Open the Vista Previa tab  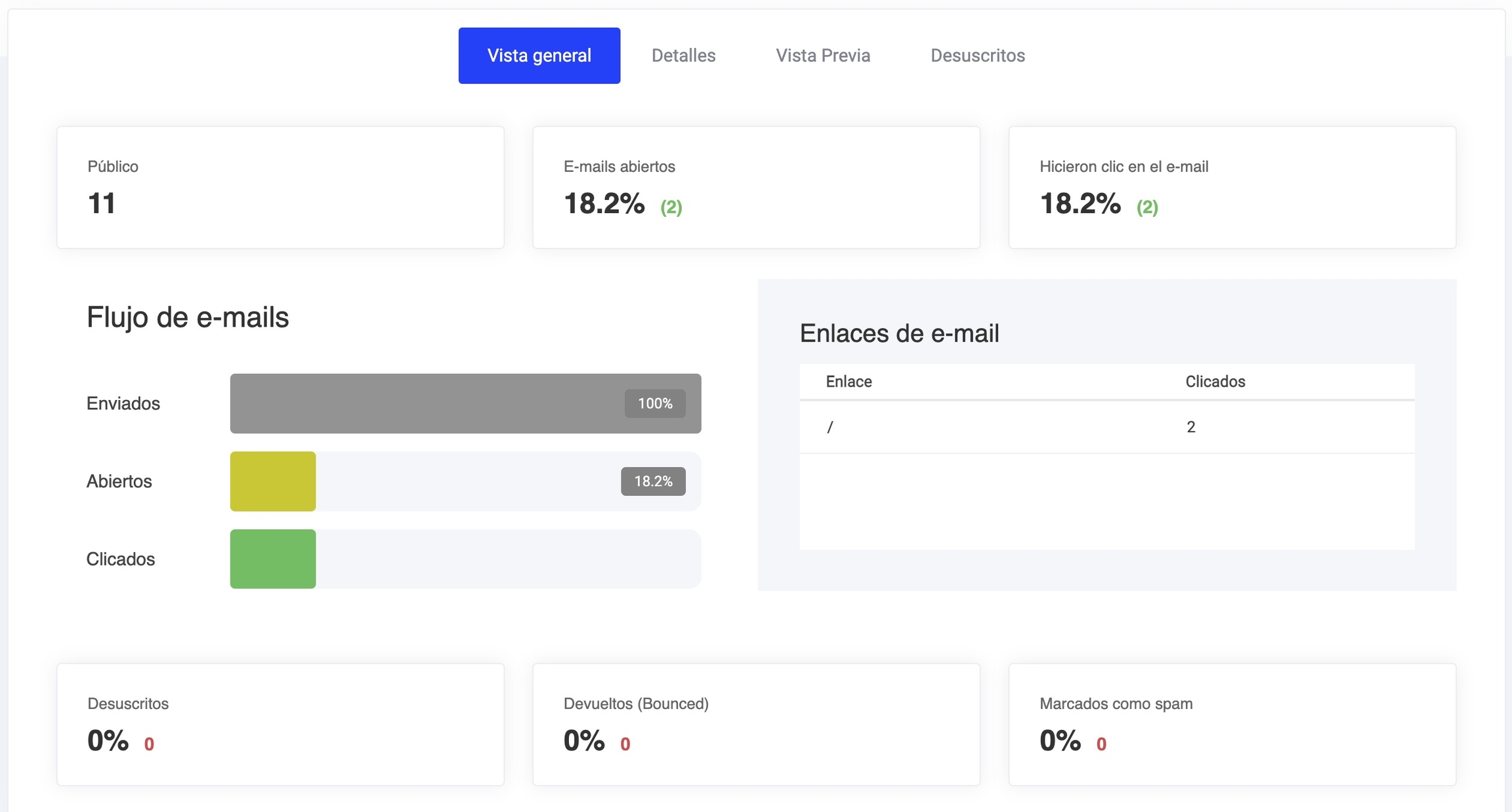pyautogui.click(x=823, y=56)
